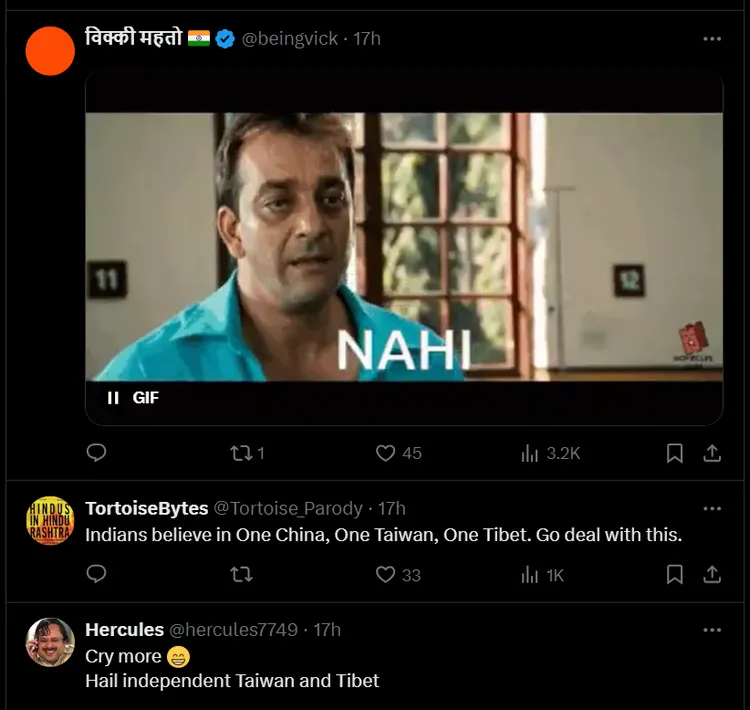The image size is (750, 710).
Task: View analytics showing 3.2K views
Action: click(530, 453)
